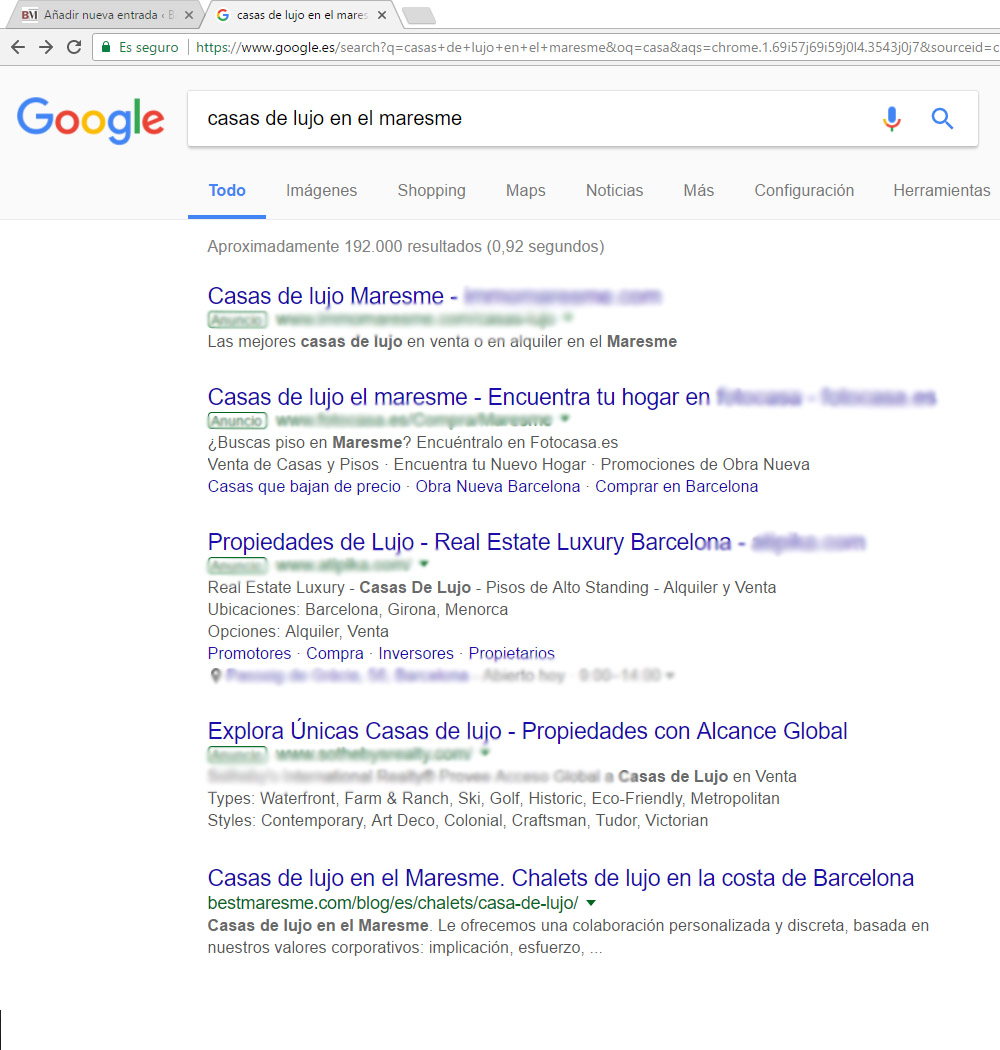The width and height of the screenshot is (1000, 1050).
Task: Open 'Explora Únicas Casas de lujo' result
Action: pos(527,731)
